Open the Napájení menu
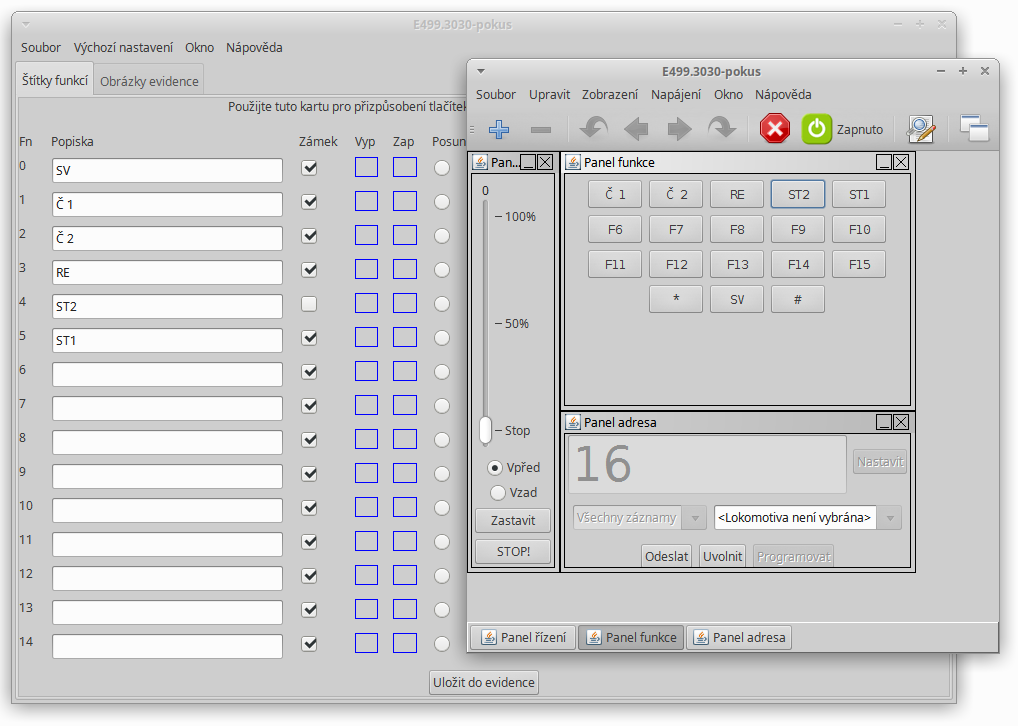 675,95
